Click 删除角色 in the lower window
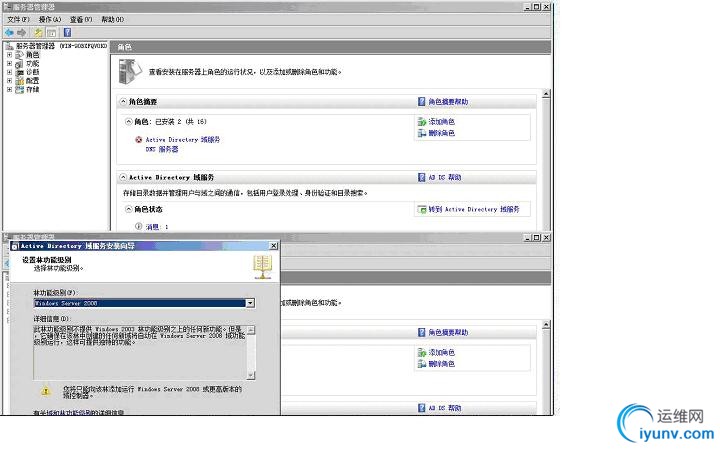 (441, 364)
